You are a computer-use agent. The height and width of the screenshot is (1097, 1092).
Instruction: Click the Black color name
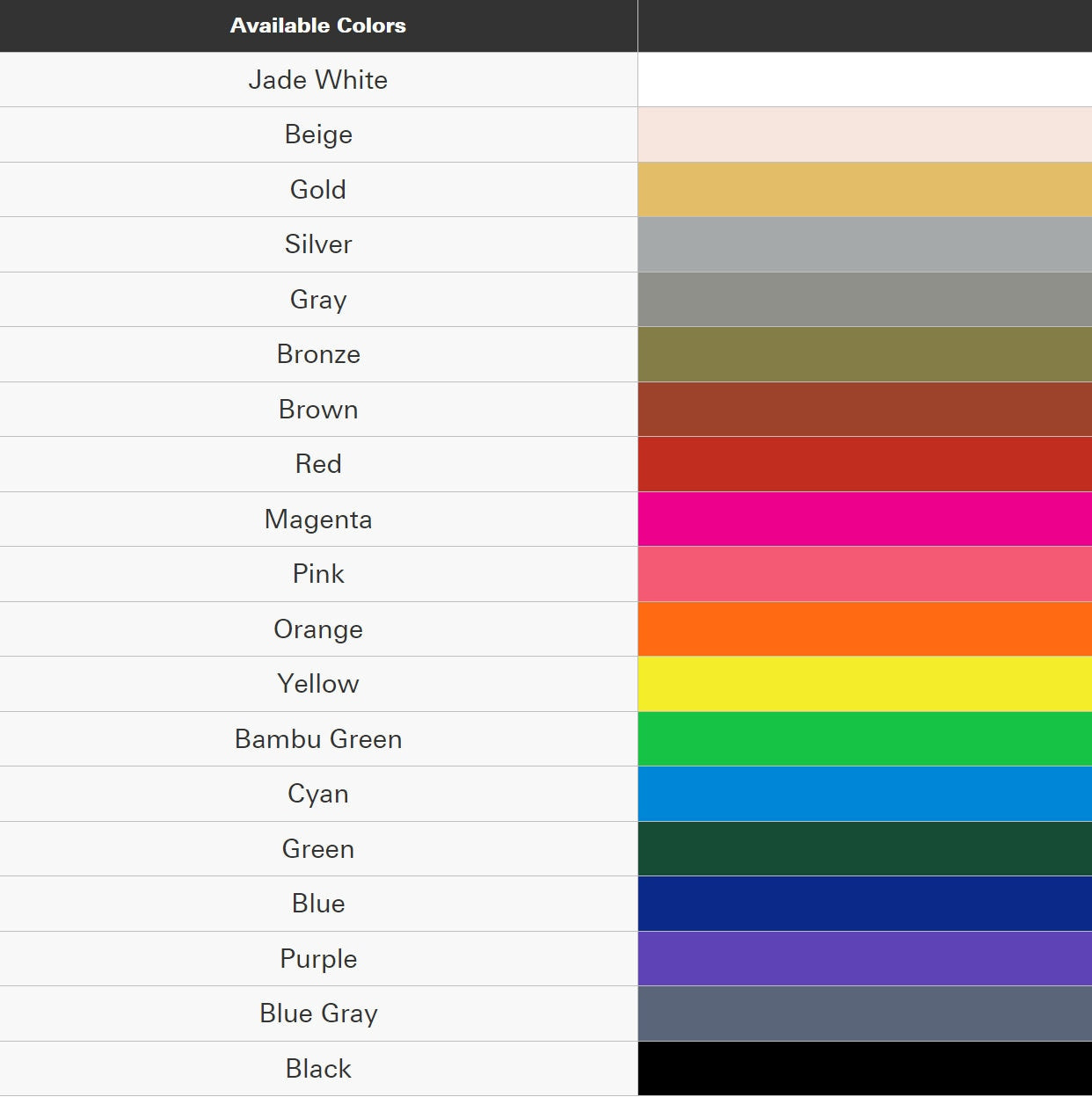point(318,1069)
